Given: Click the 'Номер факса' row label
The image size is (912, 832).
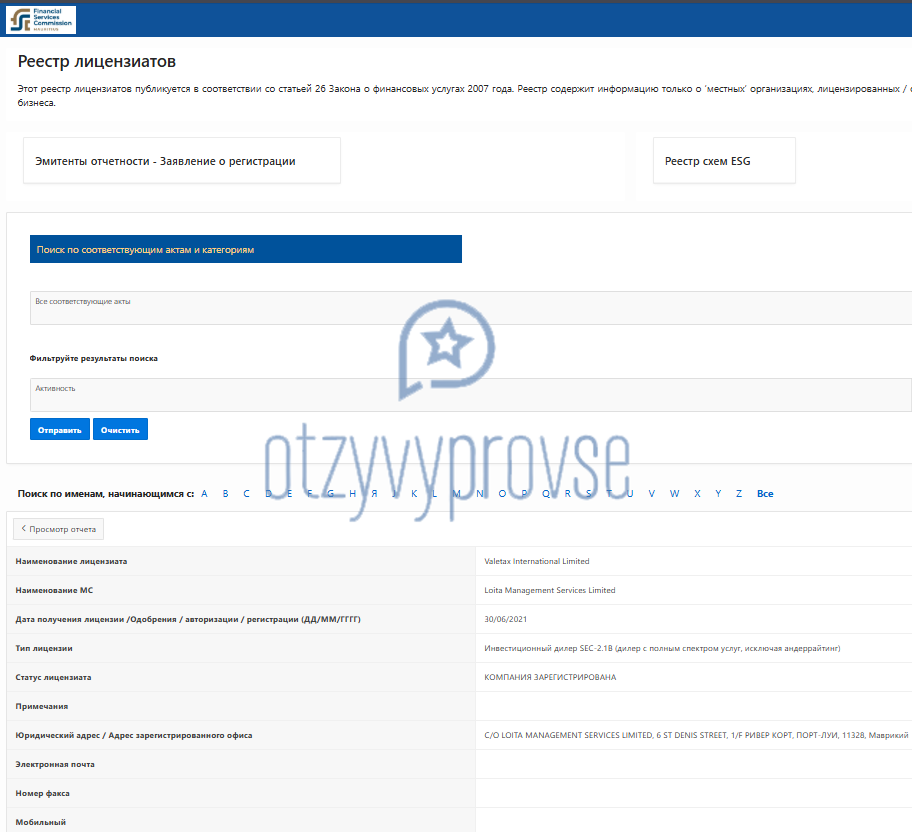Looking at the screenshot, I should 42,794.
